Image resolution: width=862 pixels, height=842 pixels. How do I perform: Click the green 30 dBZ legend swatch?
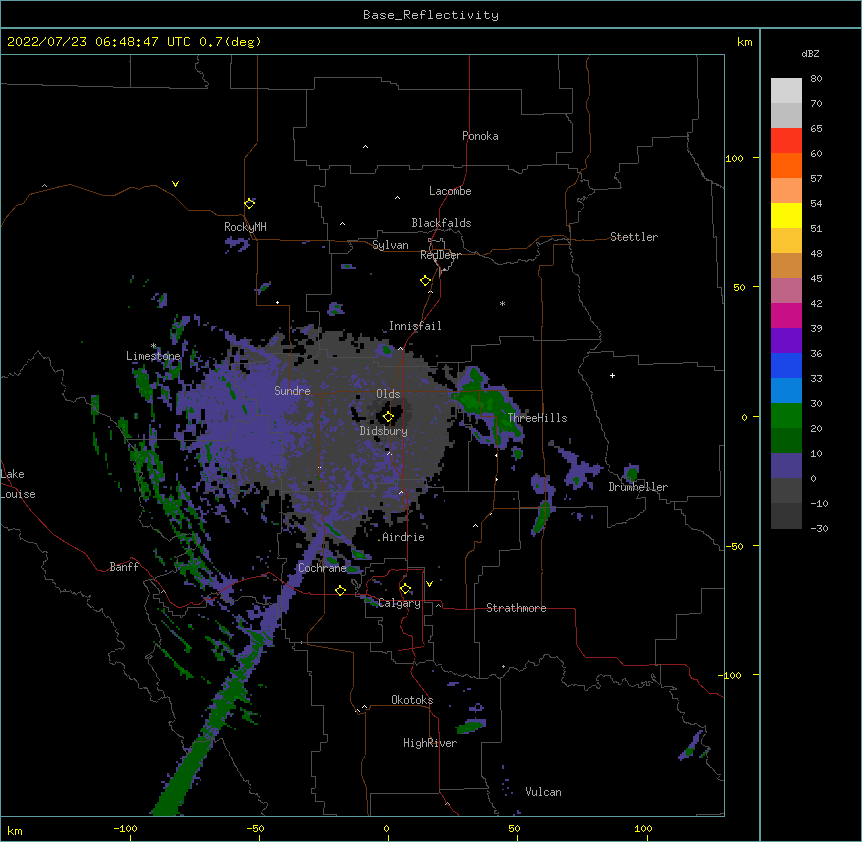tap(786, 416)
